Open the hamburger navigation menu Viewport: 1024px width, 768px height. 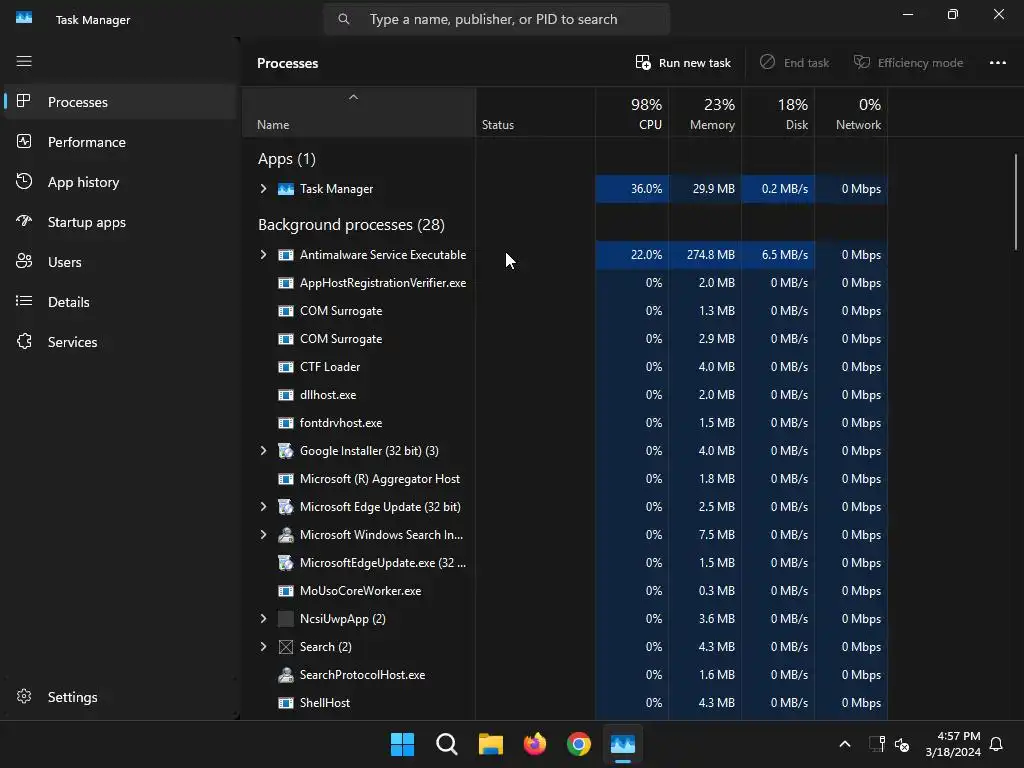[24, 61]
